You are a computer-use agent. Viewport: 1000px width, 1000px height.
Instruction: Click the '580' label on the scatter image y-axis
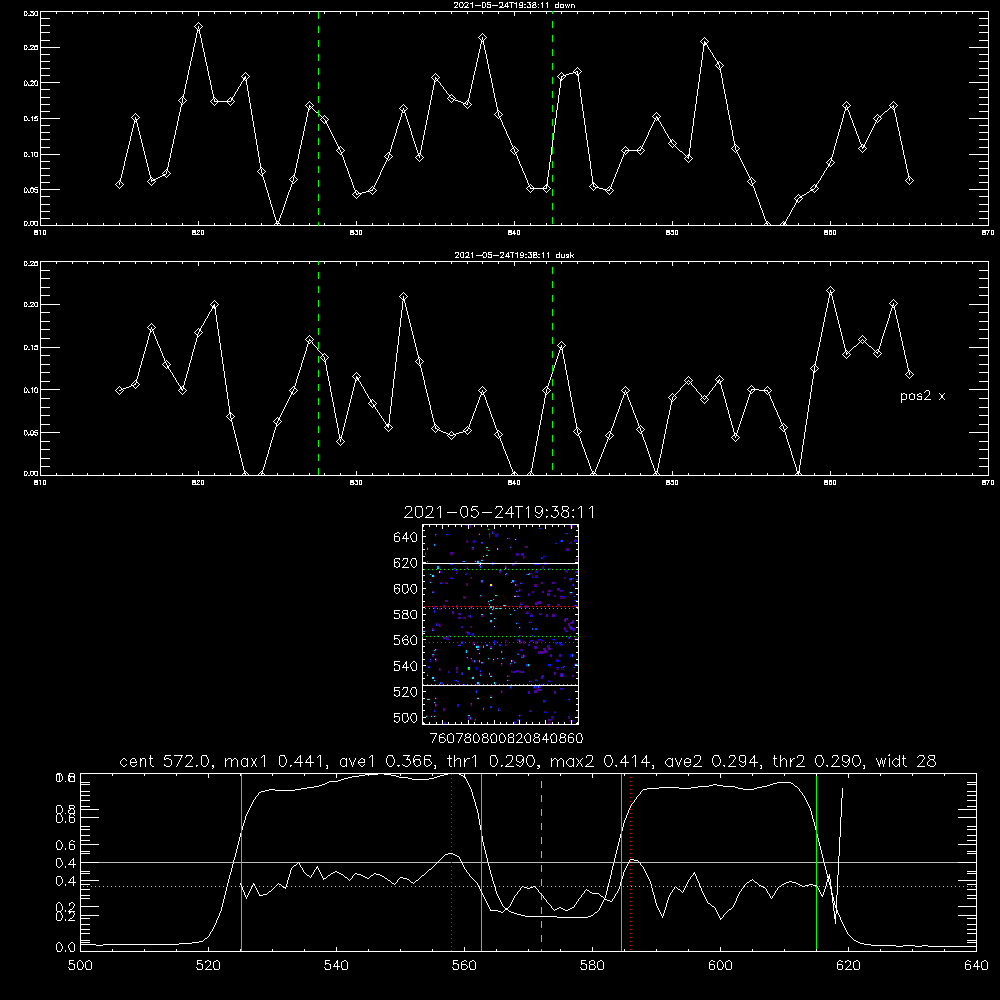406,615
